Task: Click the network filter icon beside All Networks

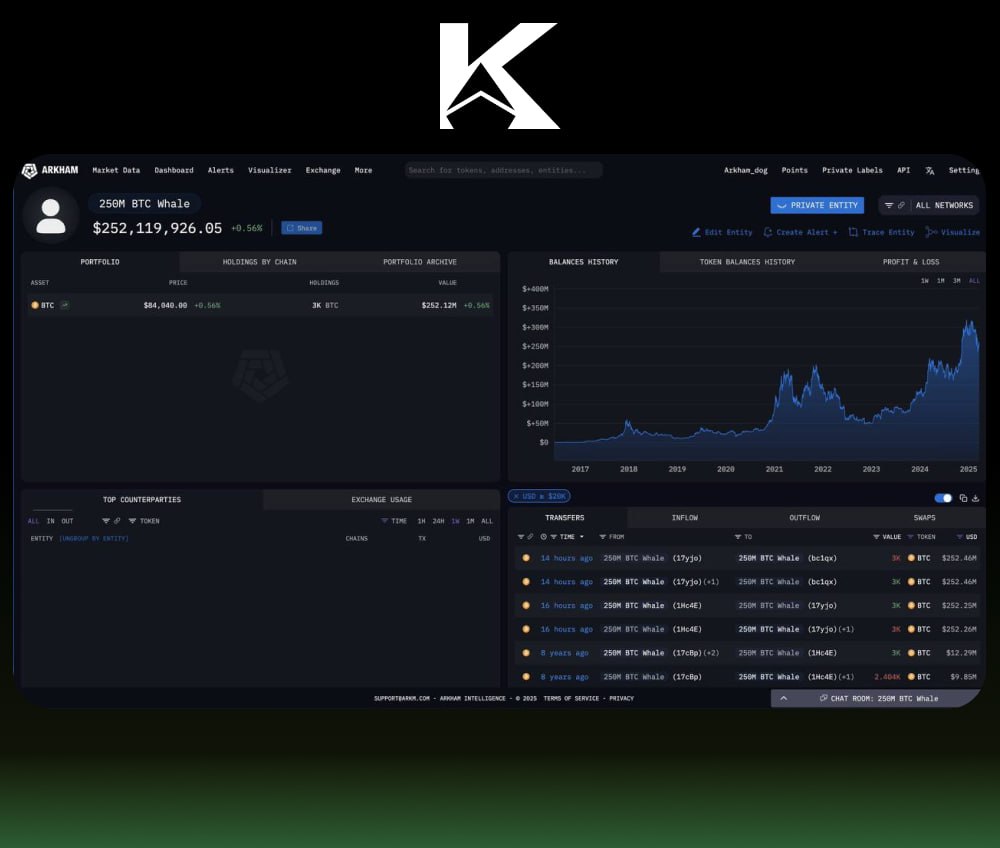Action: 888,205
